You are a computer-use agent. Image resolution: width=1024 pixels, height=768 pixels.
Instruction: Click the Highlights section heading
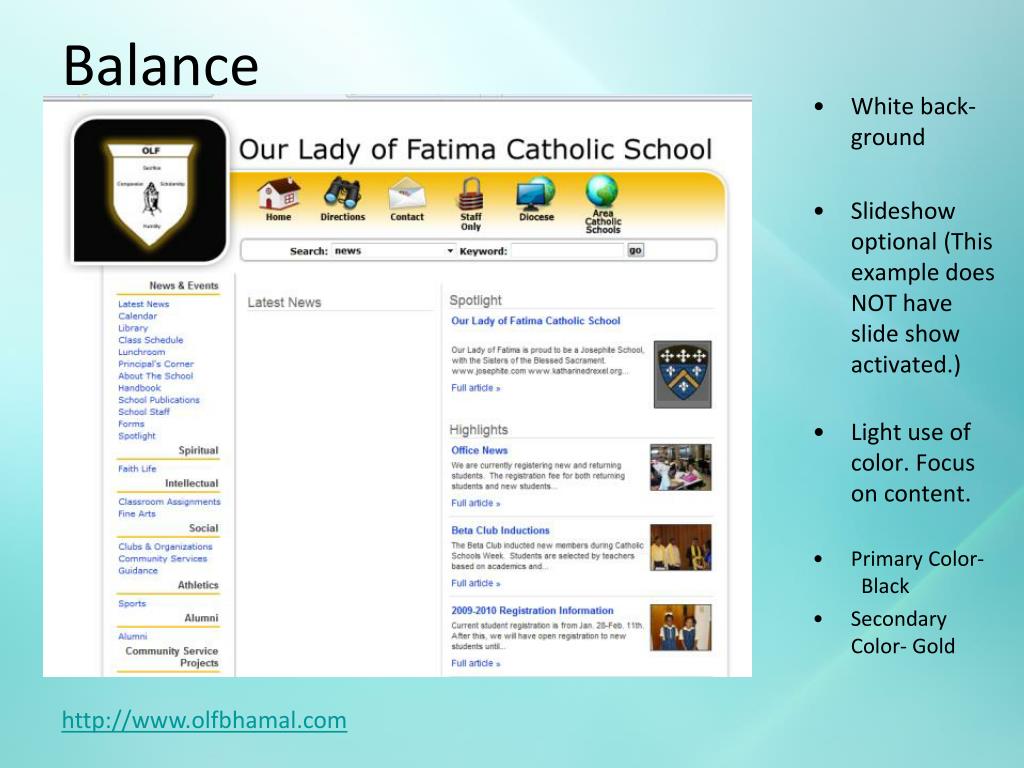[x=479, y=430]
